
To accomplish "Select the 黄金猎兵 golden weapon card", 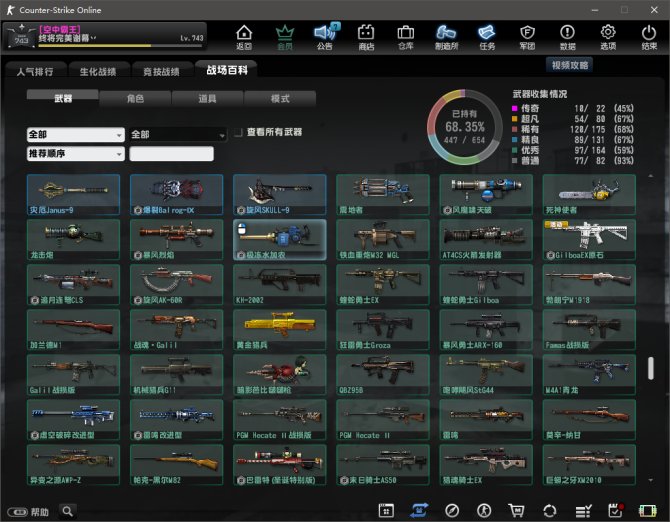I will [x=279, y=329].
